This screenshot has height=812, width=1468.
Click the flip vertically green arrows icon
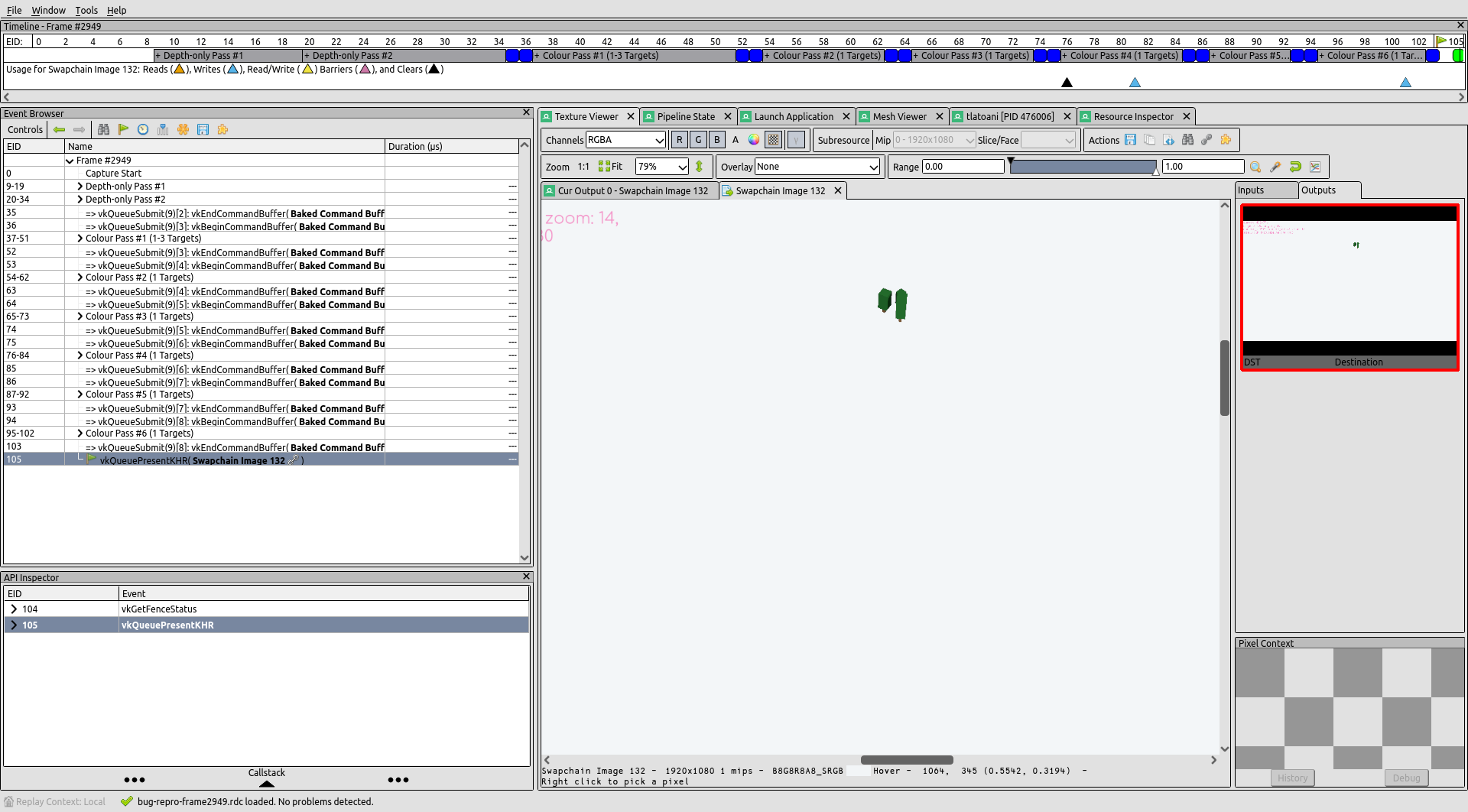tap(699, 167)
